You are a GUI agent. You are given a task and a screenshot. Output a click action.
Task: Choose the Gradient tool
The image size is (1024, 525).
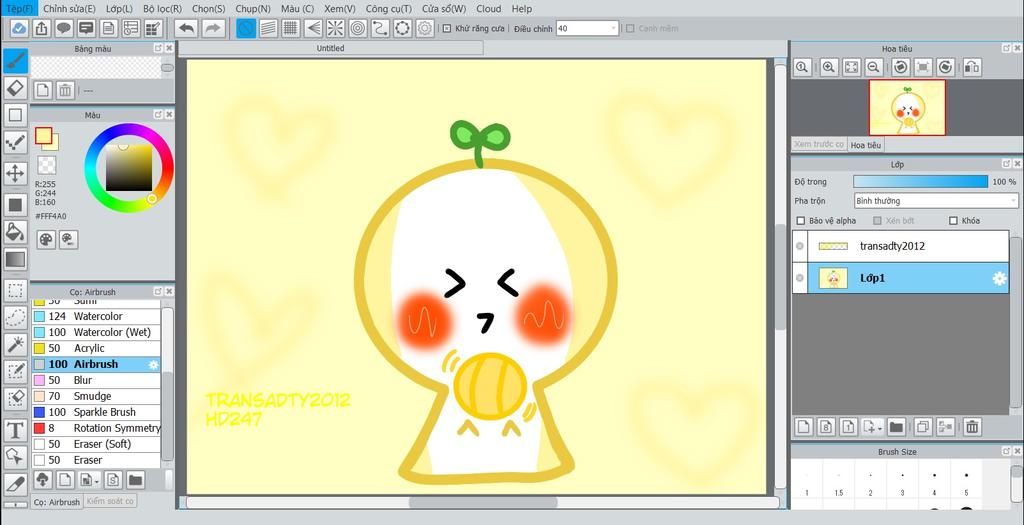(x=16, y=259)
